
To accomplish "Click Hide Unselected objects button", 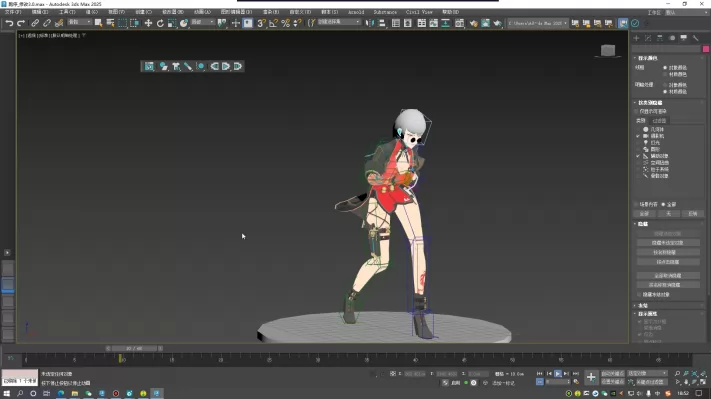I will (668, 243).
